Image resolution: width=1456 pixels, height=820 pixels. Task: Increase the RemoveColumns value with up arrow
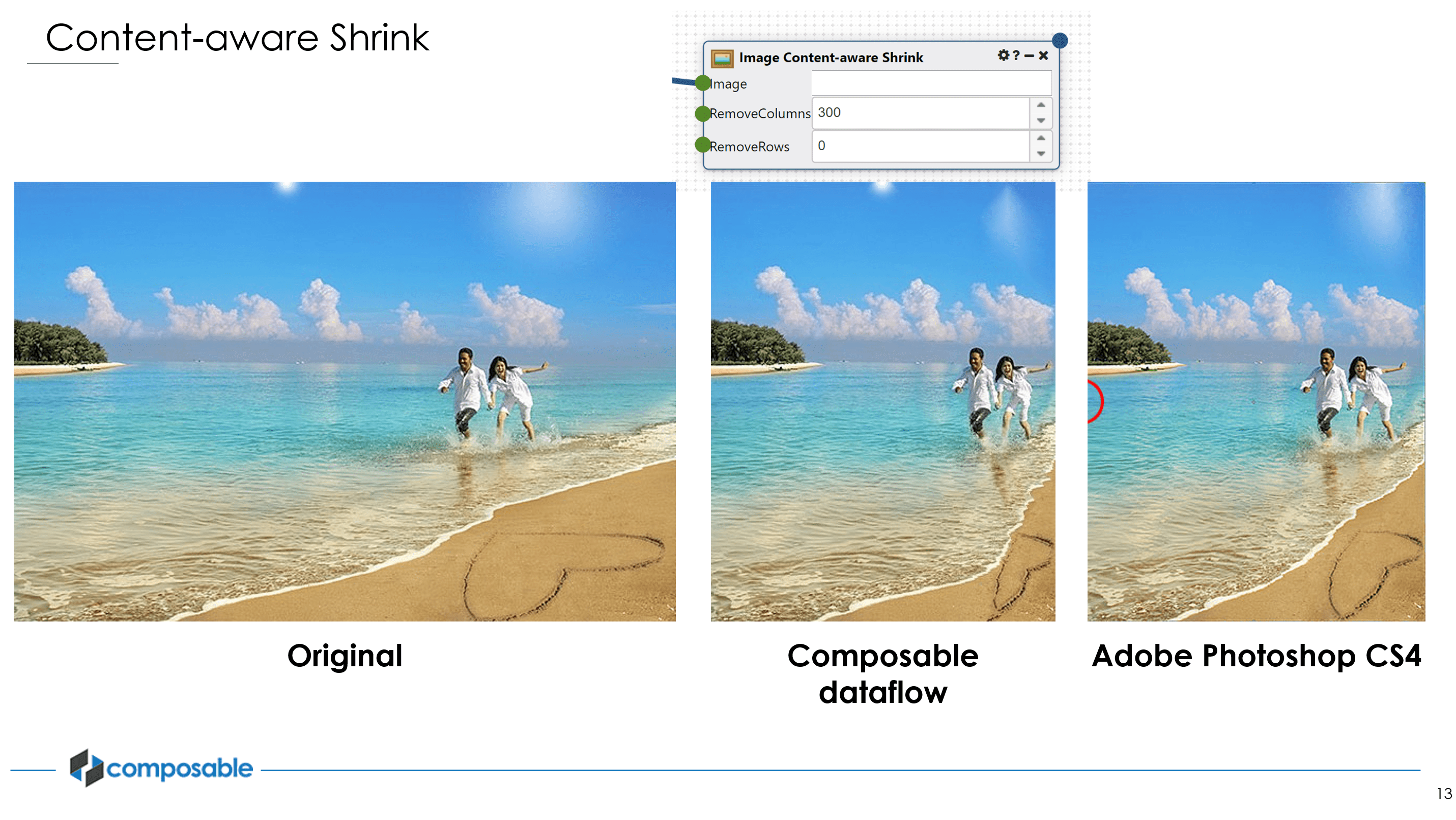pyautogui.click(x=1041, y=105)
